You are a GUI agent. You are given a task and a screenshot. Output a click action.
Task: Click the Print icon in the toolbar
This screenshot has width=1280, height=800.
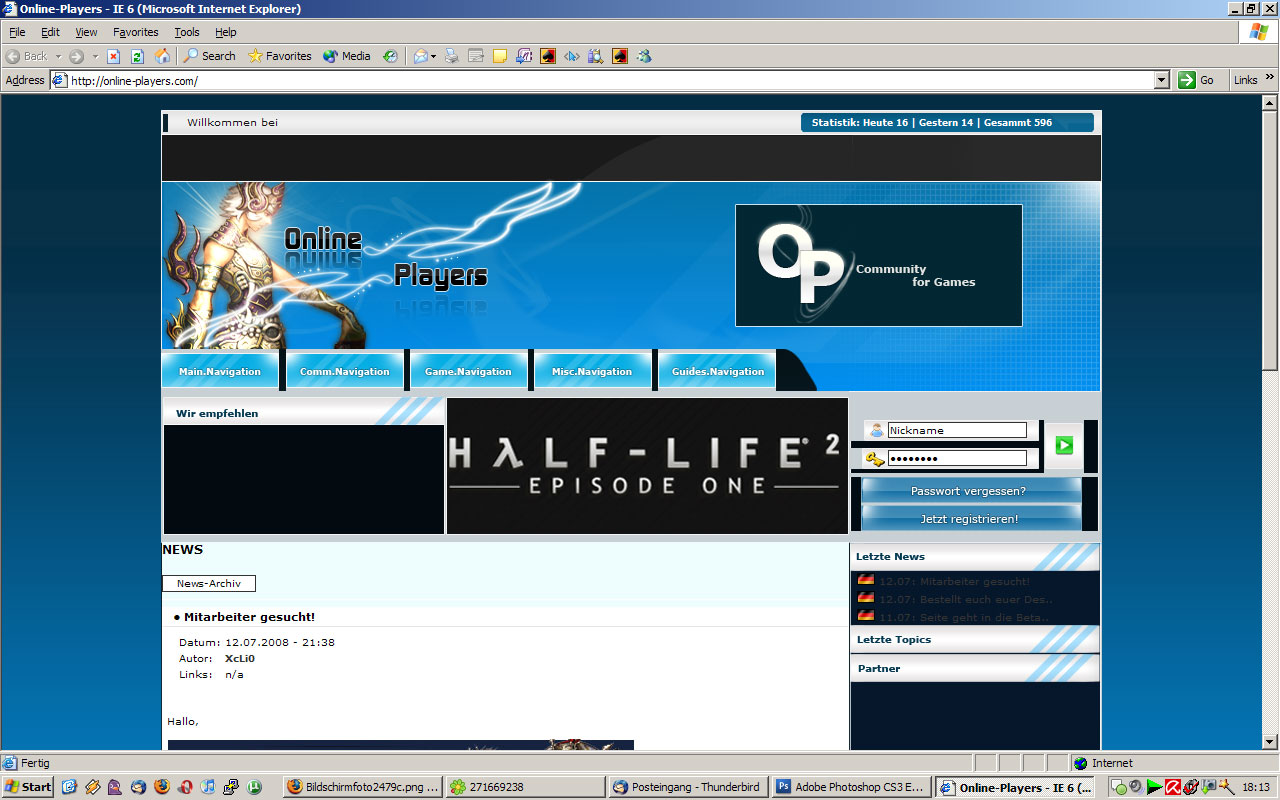pyautogui.click(x=452, y=56)
